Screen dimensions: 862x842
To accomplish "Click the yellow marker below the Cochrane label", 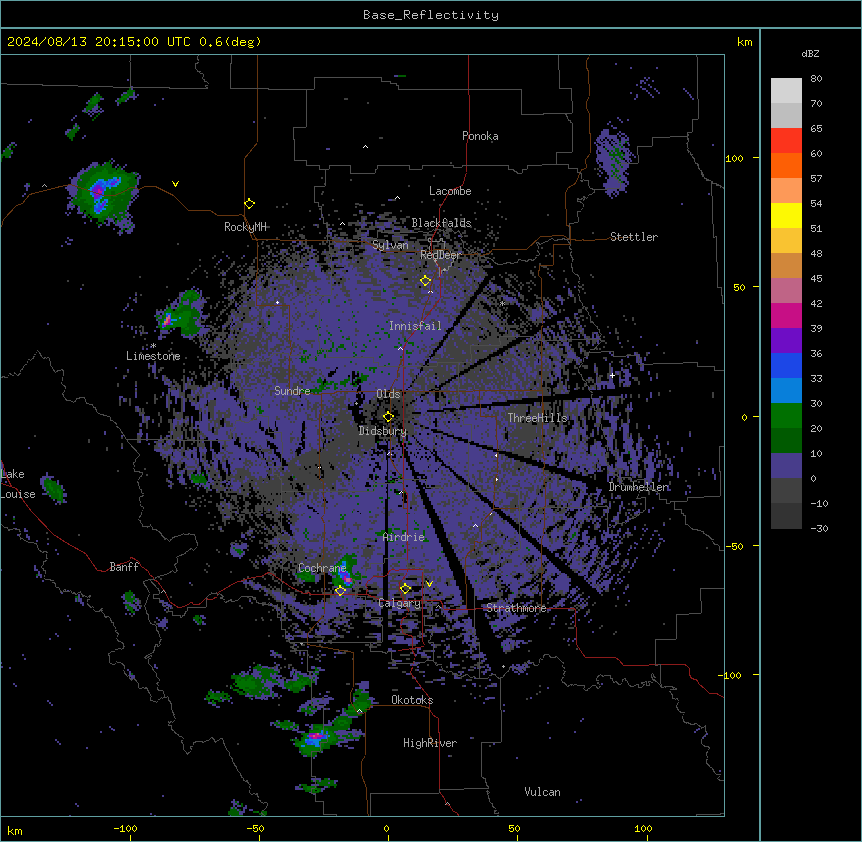I will tap(340, 591).
